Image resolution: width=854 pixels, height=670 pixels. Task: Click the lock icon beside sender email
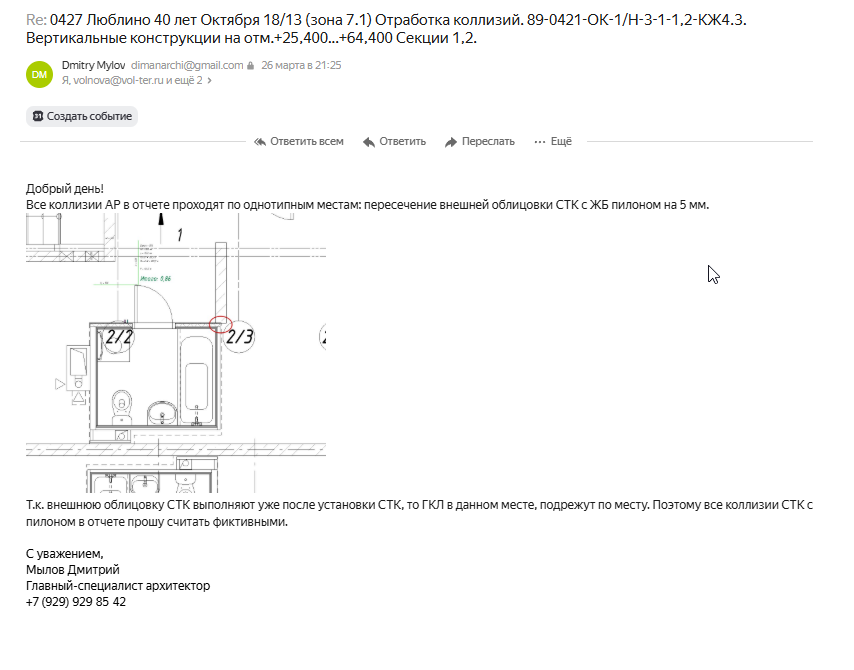point(251,65)
